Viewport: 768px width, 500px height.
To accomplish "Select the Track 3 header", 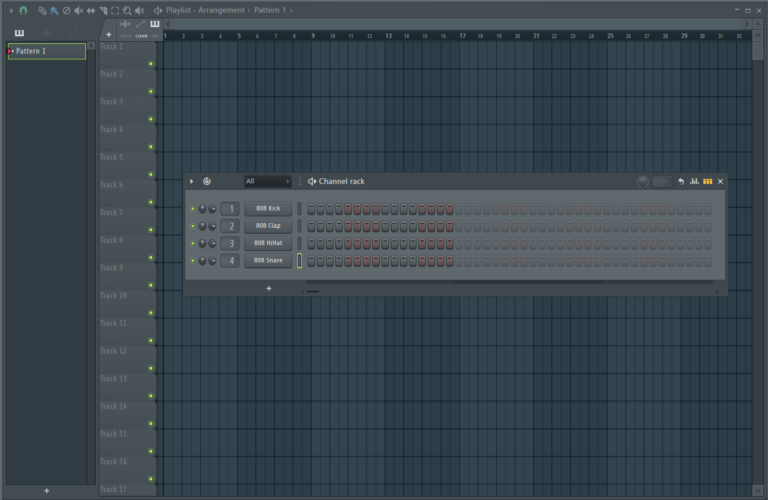I will [x=127, y=110].
